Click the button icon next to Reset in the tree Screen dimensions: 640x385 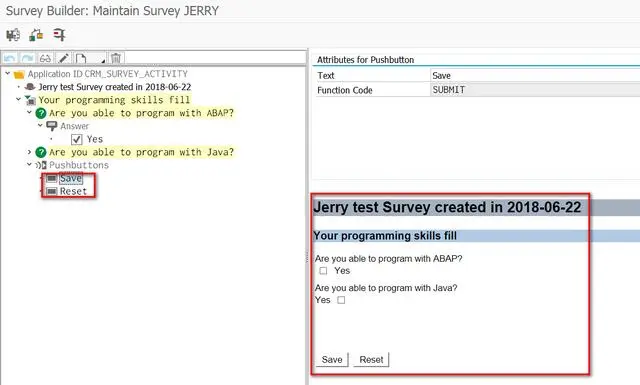pos(51,191)
